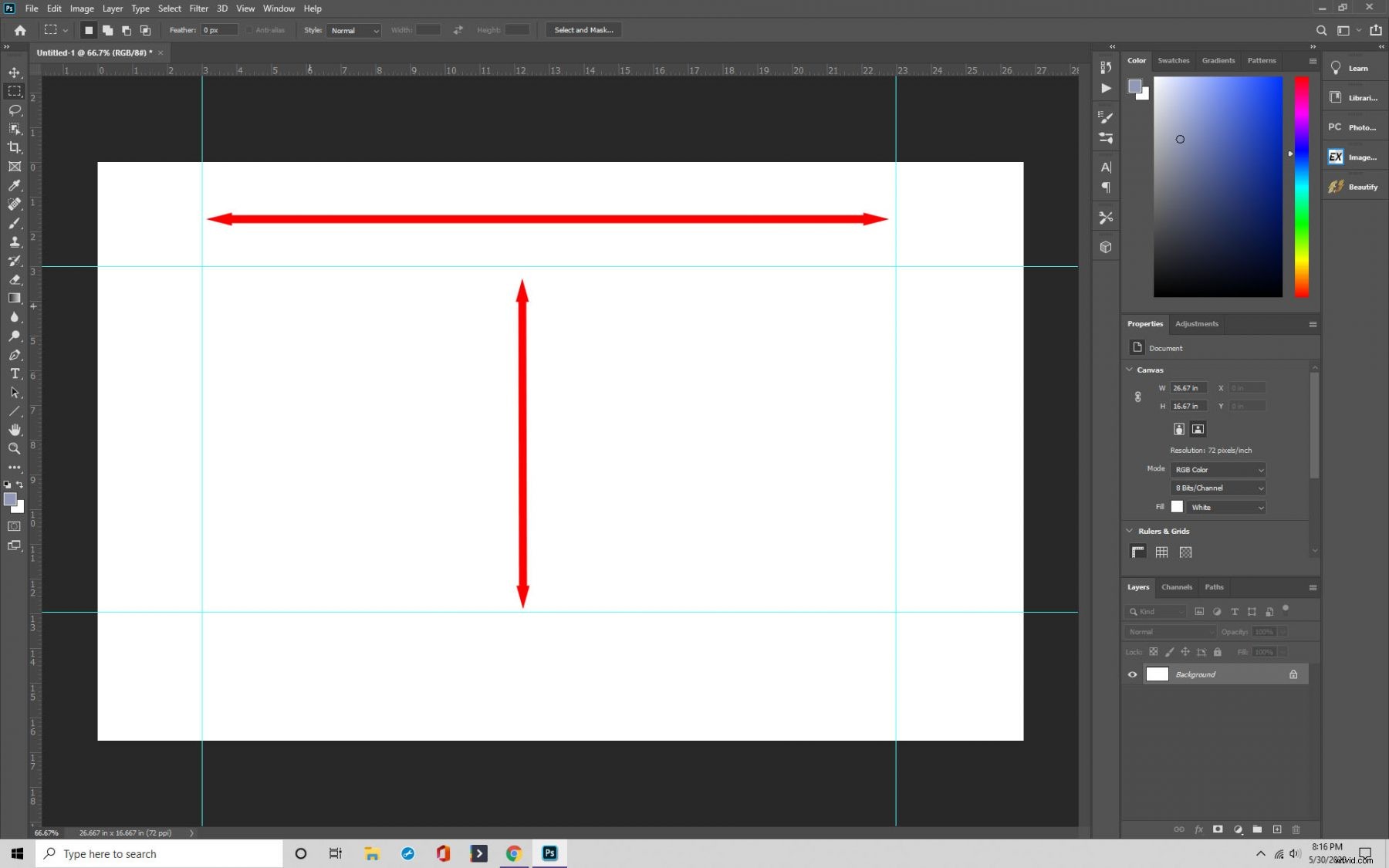Viewport: 1389px width, 868px height.
Task: Click the foreground color swatch
Action: coord(9,500)
